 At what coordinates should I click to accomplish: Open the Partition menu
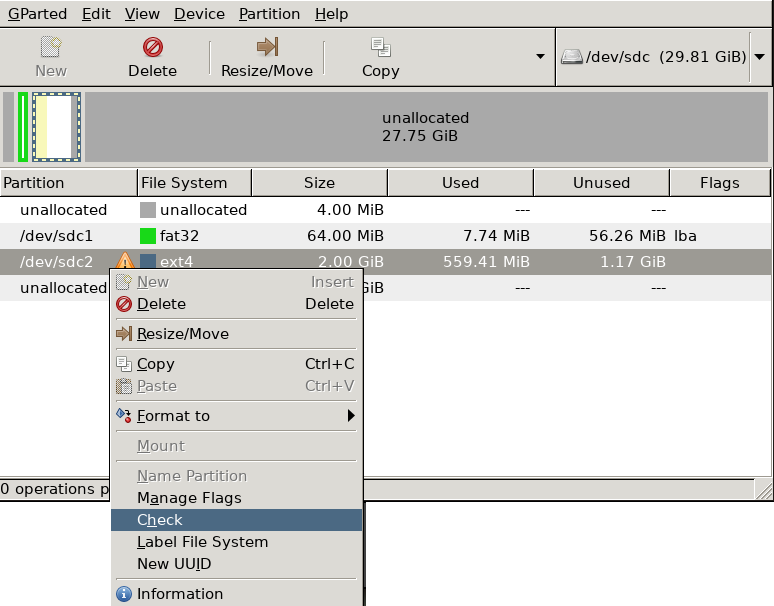pyautogui.click(x=270, y=14)
